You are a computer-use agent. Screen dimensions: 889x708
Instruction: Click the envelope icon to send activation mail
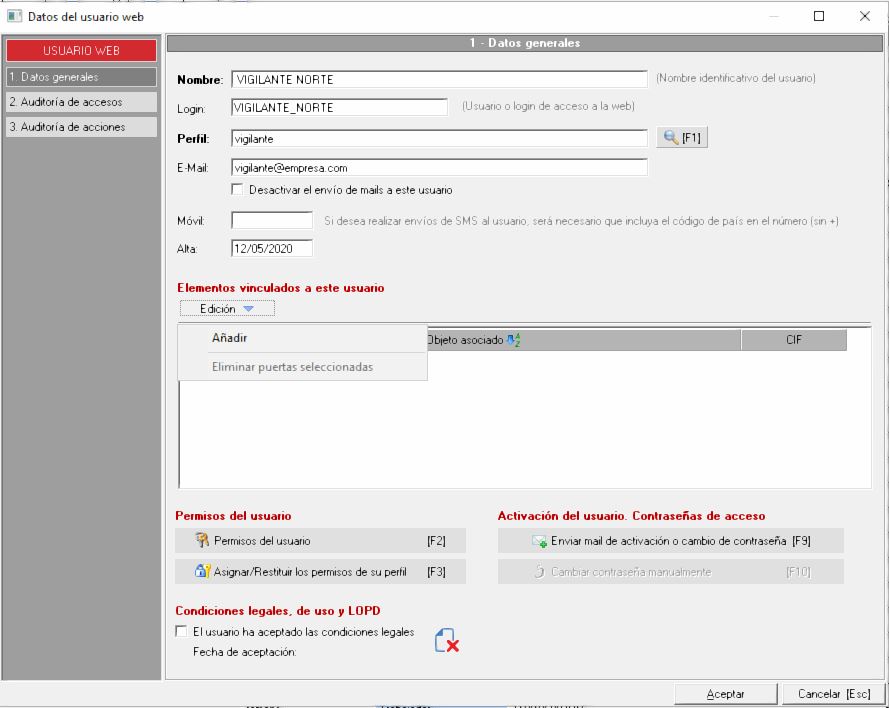[x=540, y=541]
